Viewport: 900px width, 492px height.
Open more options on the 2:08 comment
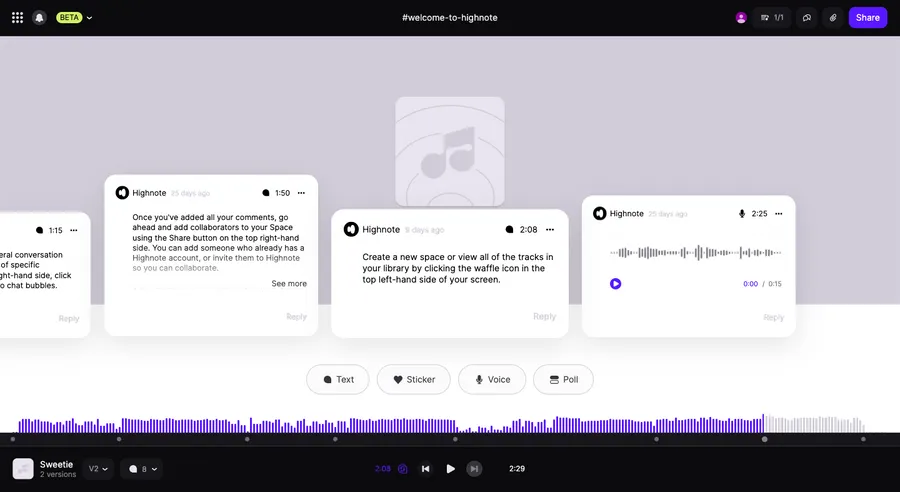point(550,230)
